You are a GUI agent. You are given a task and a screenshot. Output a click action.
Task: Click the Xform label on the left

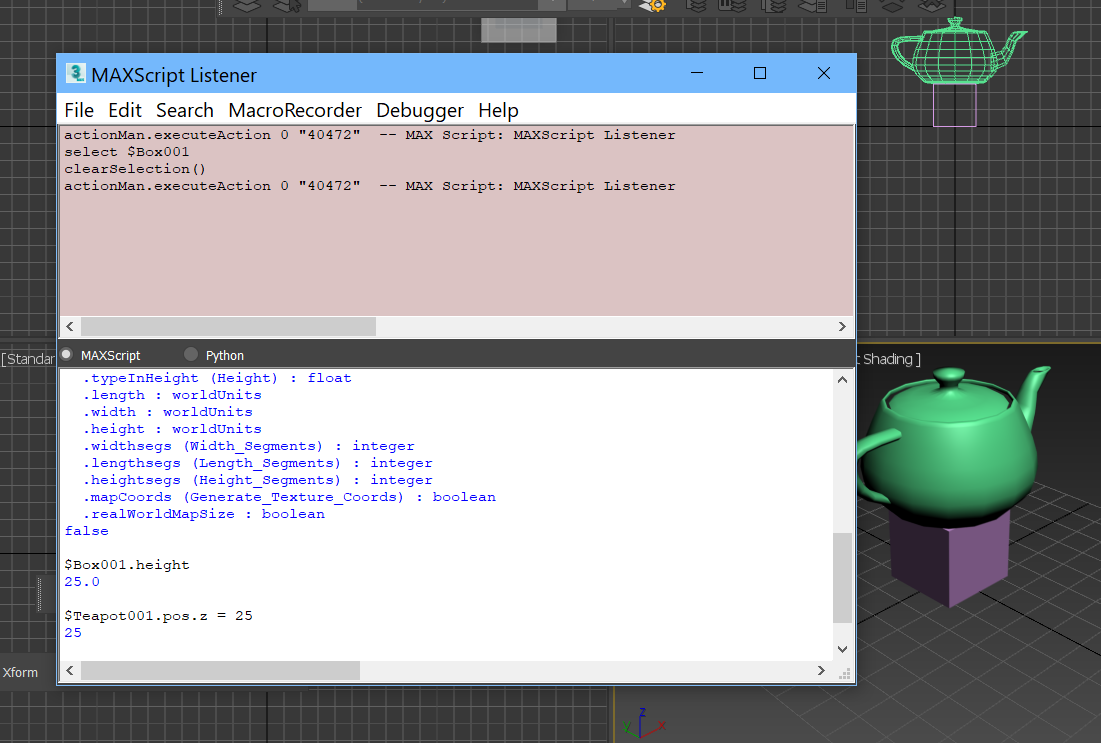[20, 672]
